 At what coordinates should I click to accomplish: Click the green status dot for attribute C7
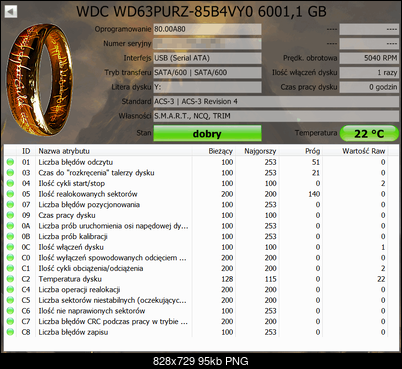coord(10,322)
